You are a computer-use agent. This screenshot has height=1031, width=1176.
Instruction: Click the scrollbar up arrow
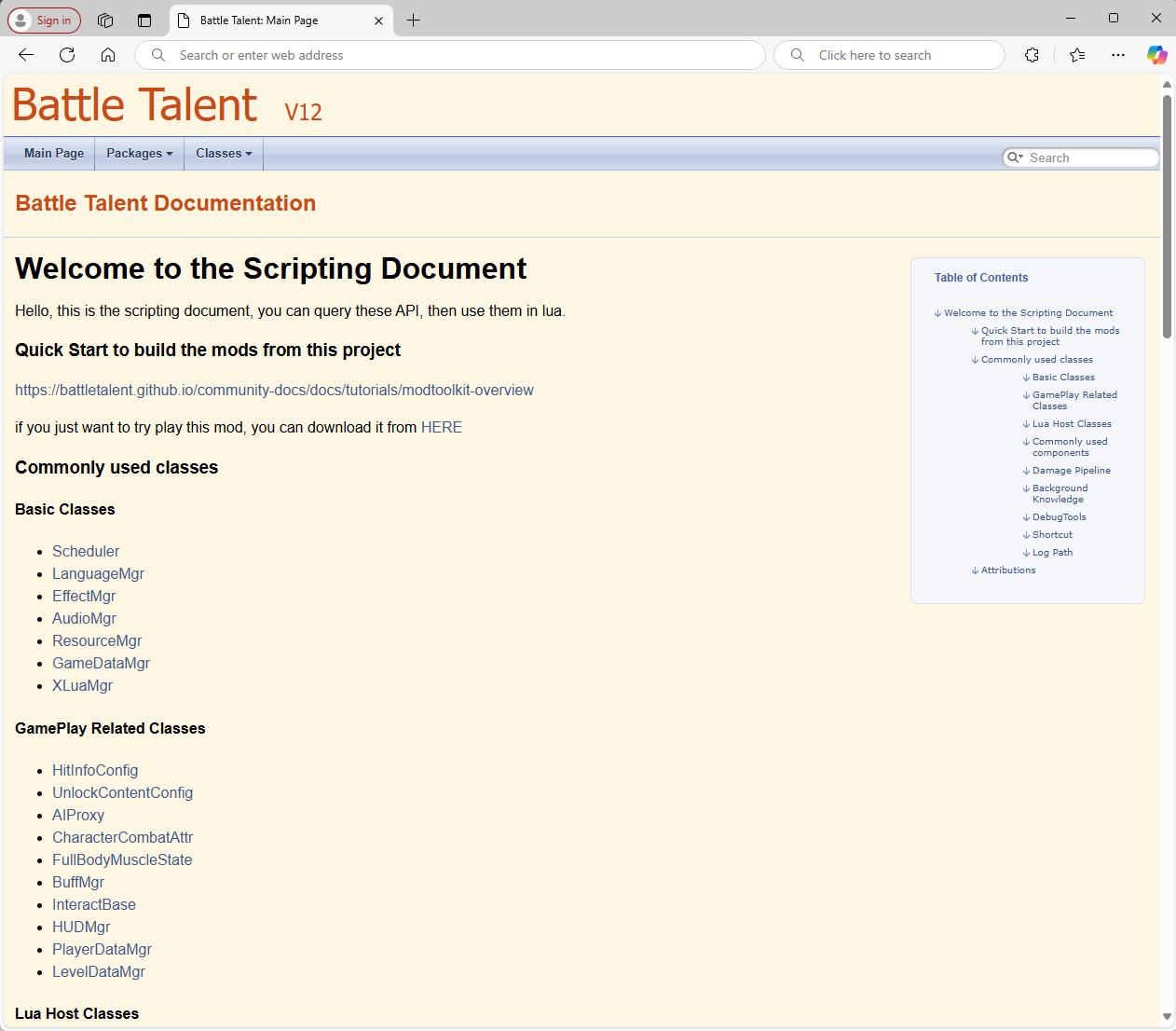click(x=1167, y=85)
